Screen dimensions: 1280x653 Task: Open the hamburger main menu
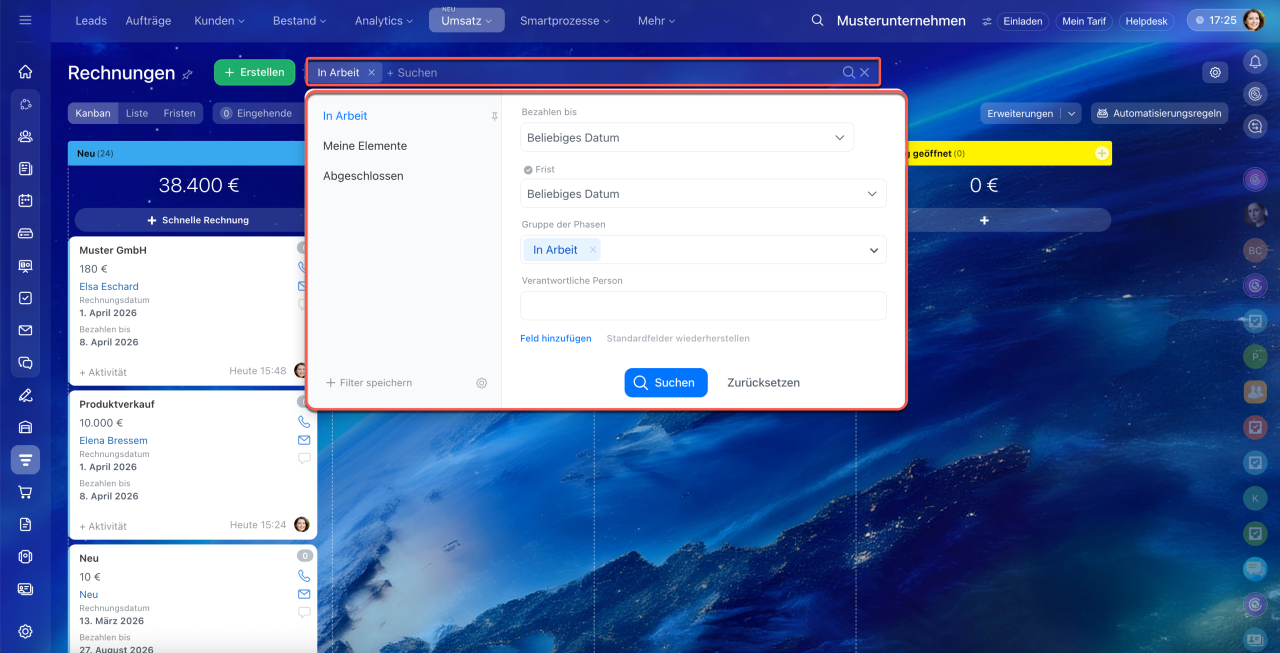pos(25,20)
